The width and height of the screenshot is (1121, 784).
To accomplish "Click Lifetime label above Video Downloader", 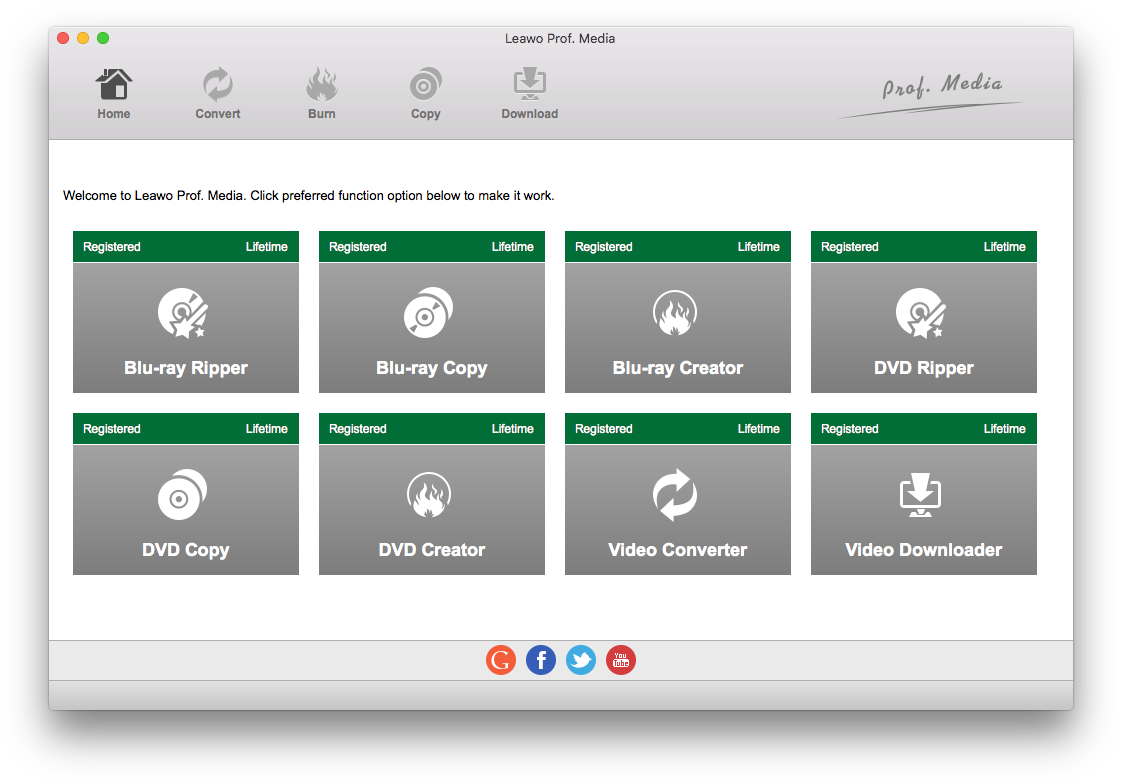I will (1004, 429).
